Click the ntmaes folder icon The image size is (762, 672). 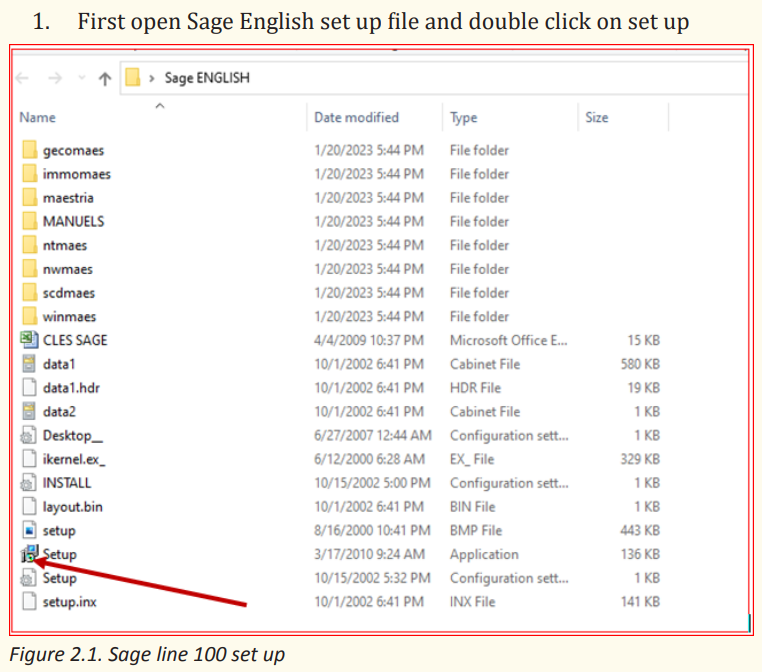pos(29,245)
